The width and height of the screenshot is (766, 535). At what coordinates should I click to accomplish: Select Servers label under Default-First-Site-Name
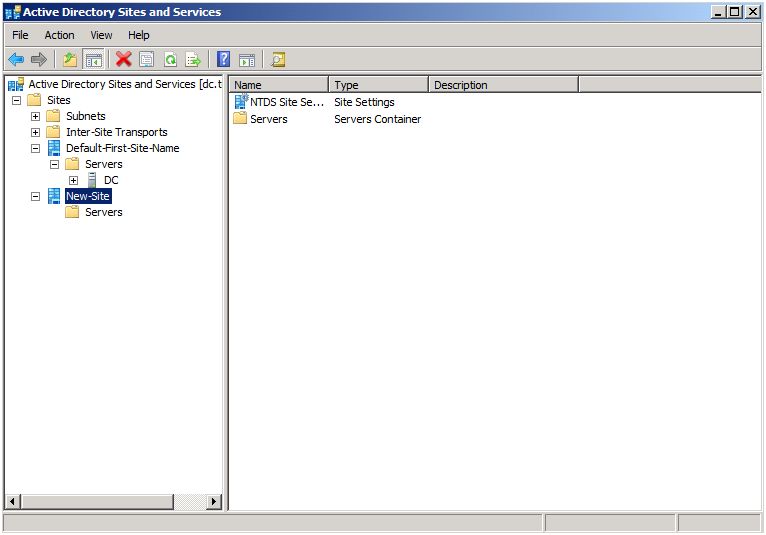coord(104,164)
